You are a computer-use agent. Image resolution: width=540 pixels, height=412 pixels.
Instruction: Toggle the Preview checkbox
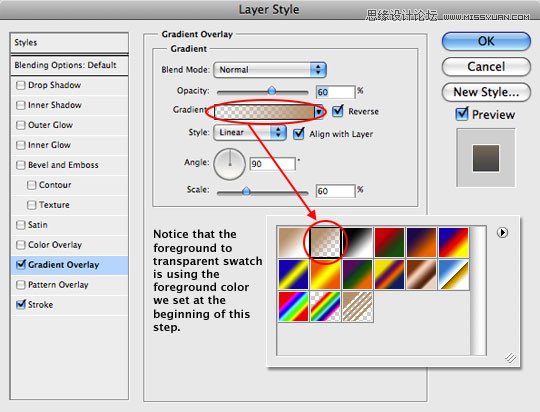(x=461, y=114)
